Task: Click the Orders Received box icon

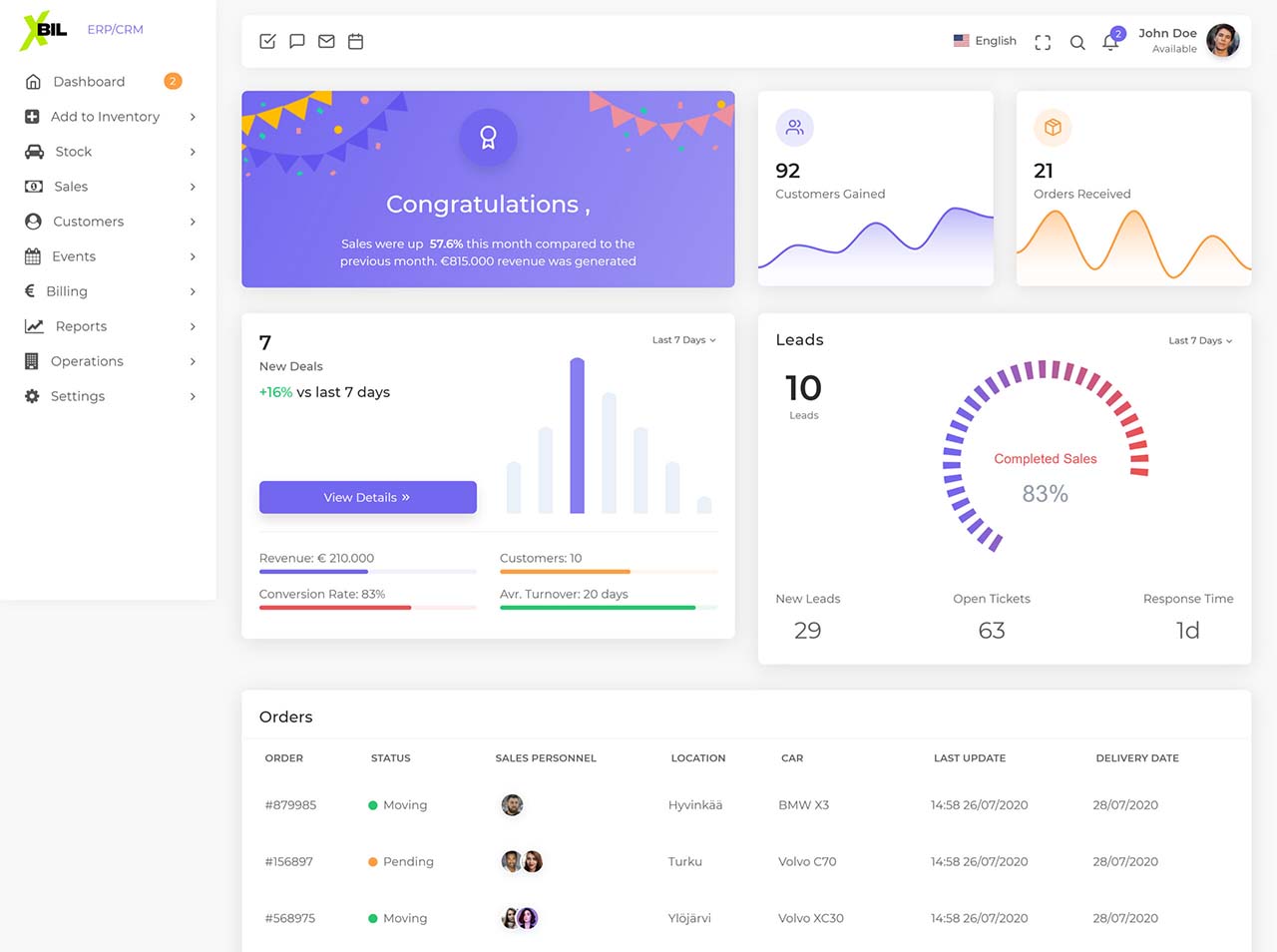Action: (1053, 128)
